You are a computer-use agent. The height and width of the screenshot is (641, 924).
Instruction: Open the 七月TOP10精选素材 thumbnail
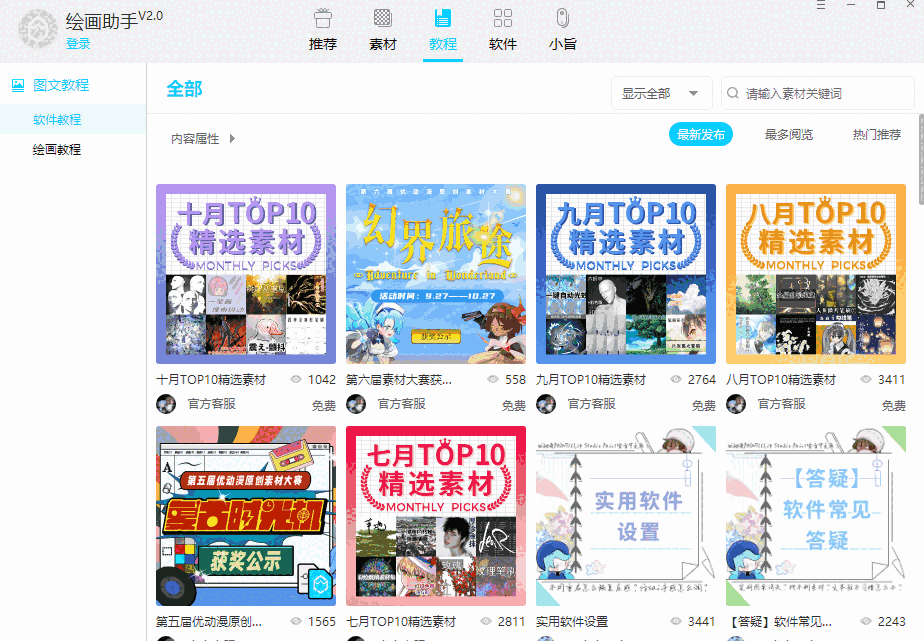click(435, 516)
